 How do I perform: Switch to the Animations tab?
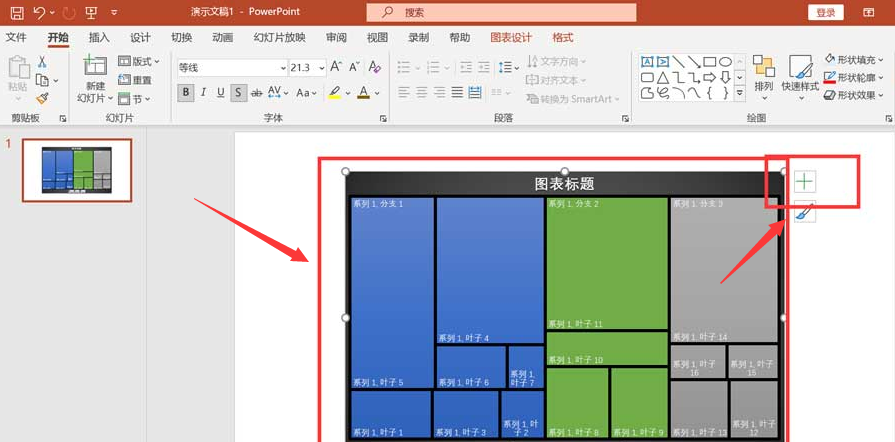click(x=223, y=38)
